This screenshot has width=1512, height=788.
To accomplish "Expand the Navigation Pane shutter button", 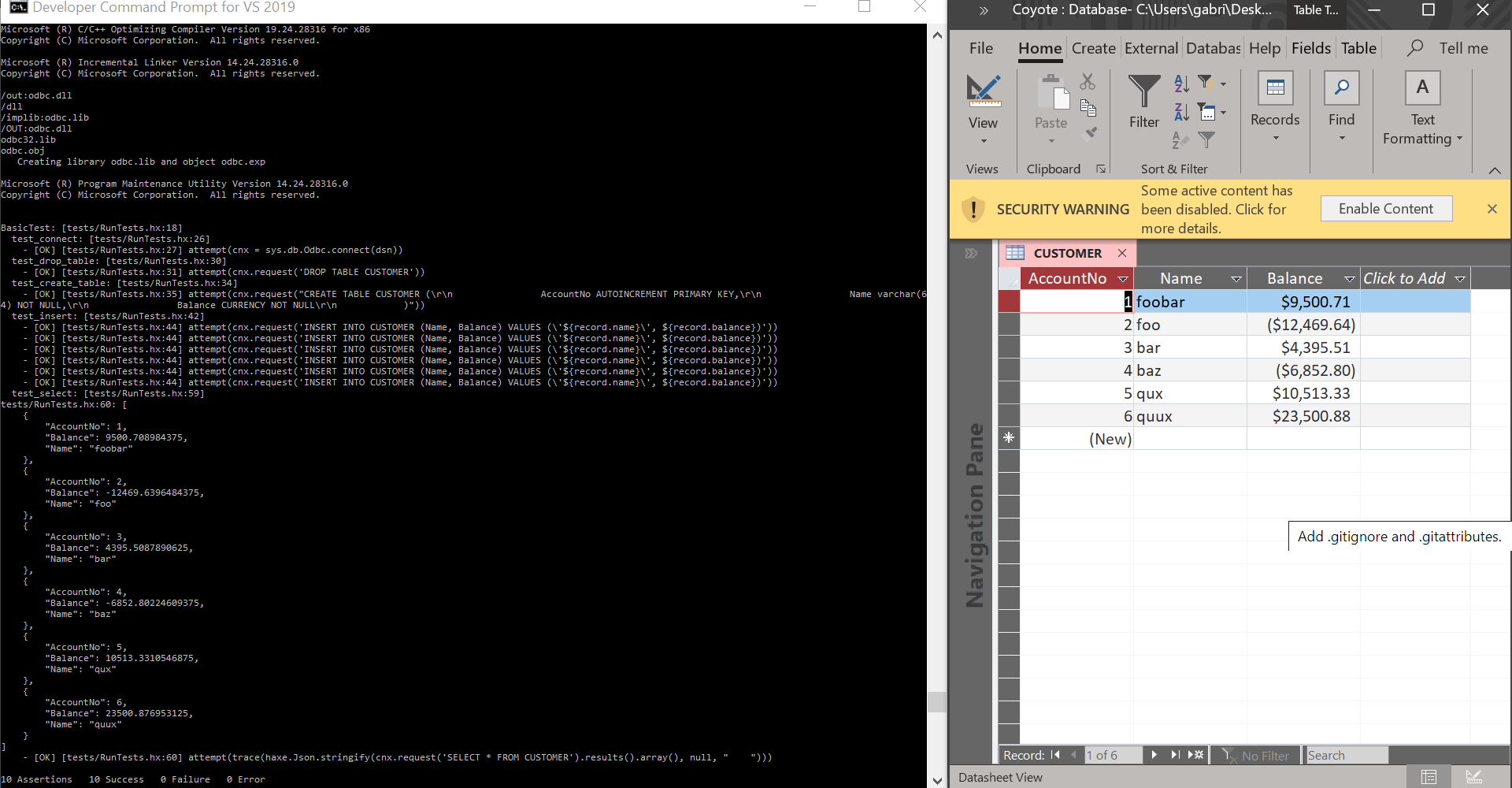I will [x=971, y=253].
